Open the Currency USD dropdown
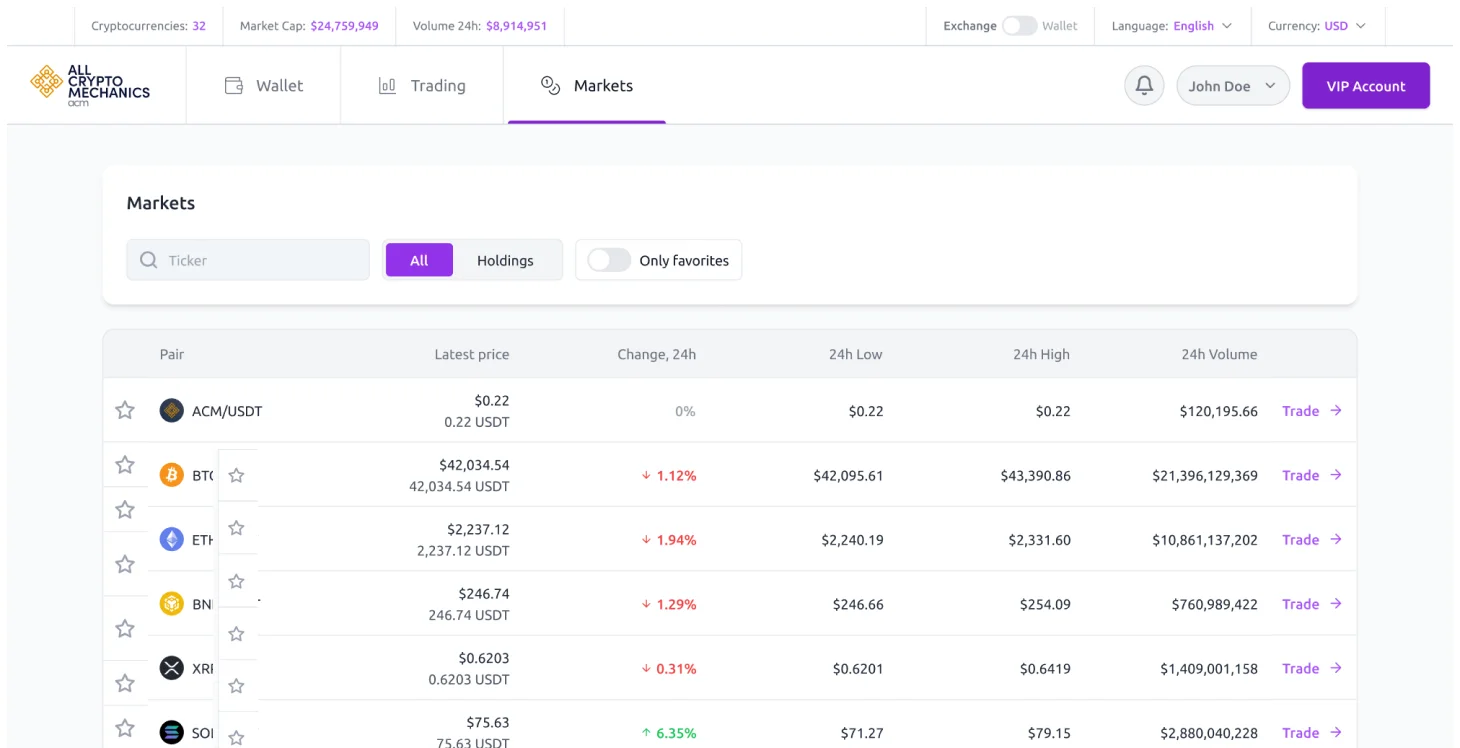Viewport: 1460px width, 748px height. point(1318,25)
